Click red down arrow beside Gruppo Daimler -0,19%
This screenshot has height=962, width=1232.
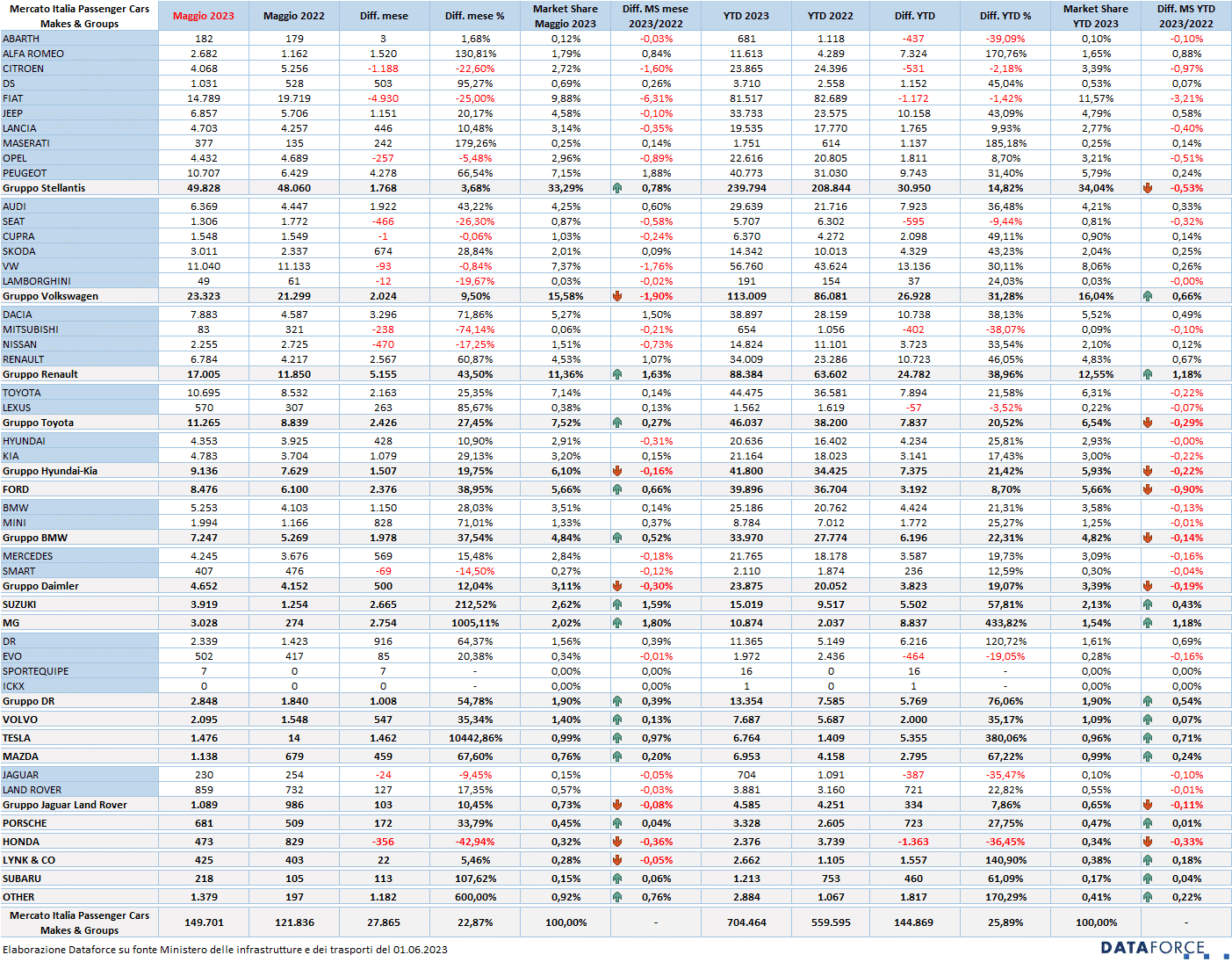tap(1147, 586)
